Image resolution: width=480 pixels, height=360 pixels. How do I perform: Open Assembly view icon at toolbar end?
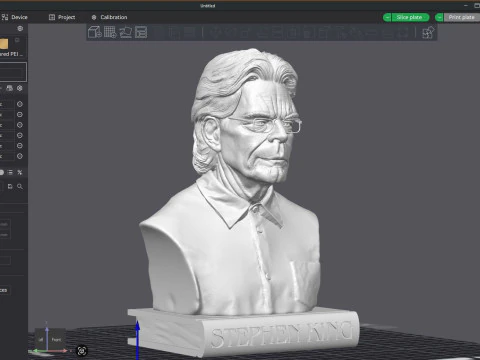pos(428,32)
